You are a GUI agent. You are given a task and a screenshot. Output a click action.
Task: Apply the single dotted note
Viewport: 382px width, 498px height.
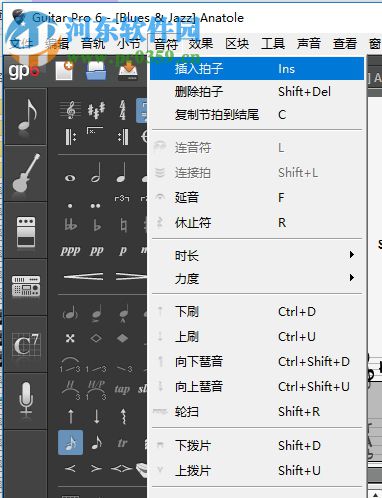(x=70, y=206)
